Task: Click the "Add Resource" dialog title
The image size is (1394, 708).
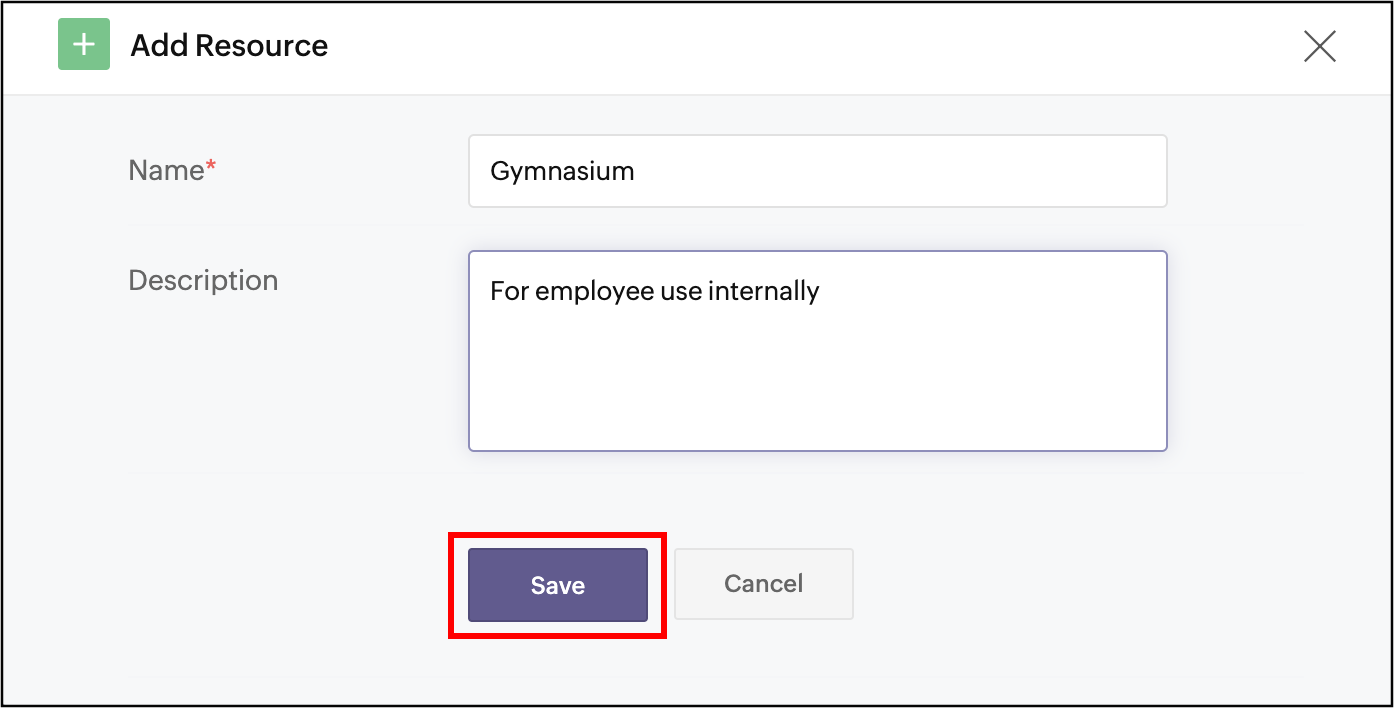Action: tap(229, 46)
